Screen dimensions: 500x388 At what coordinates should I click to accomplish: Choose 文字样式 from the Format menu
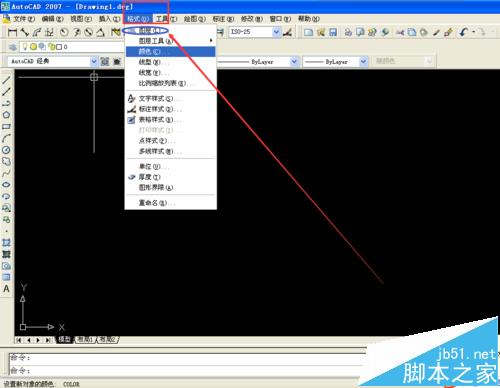170,99
